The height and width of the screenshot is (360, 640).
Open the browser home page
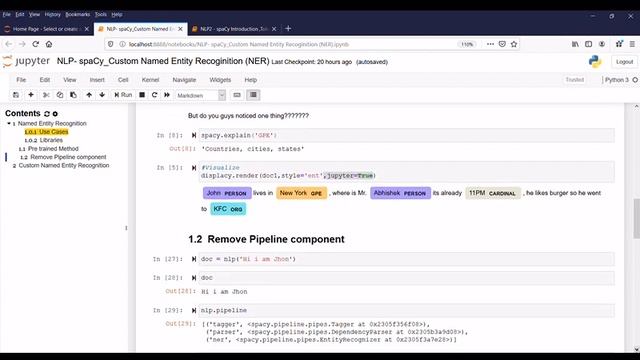click(49, 44)
